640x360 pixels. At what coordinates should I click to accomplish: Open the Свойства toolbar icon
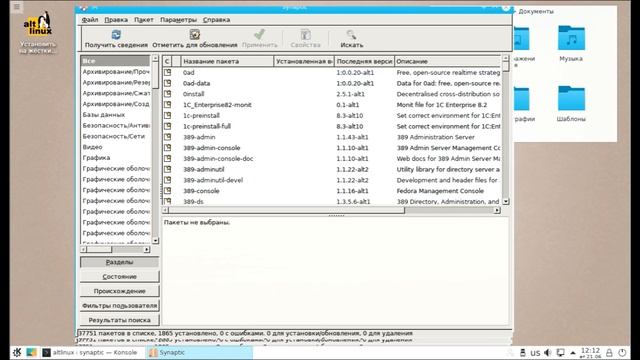click(305, 35)
